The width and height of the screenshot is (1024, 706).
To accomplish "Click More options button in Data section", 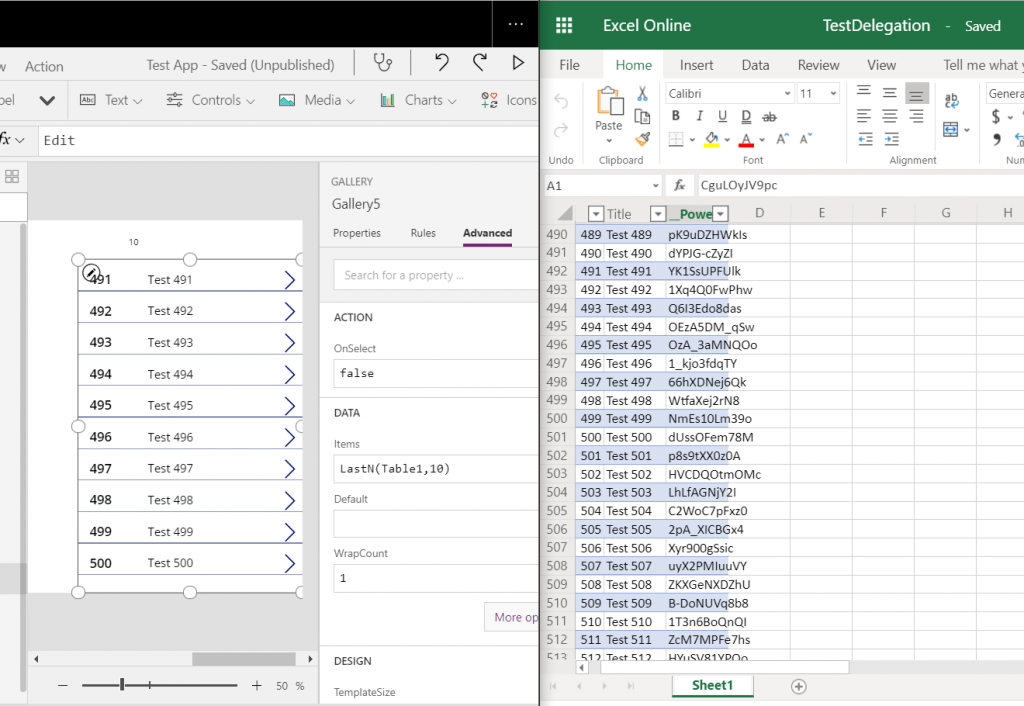I will point(511,617).
